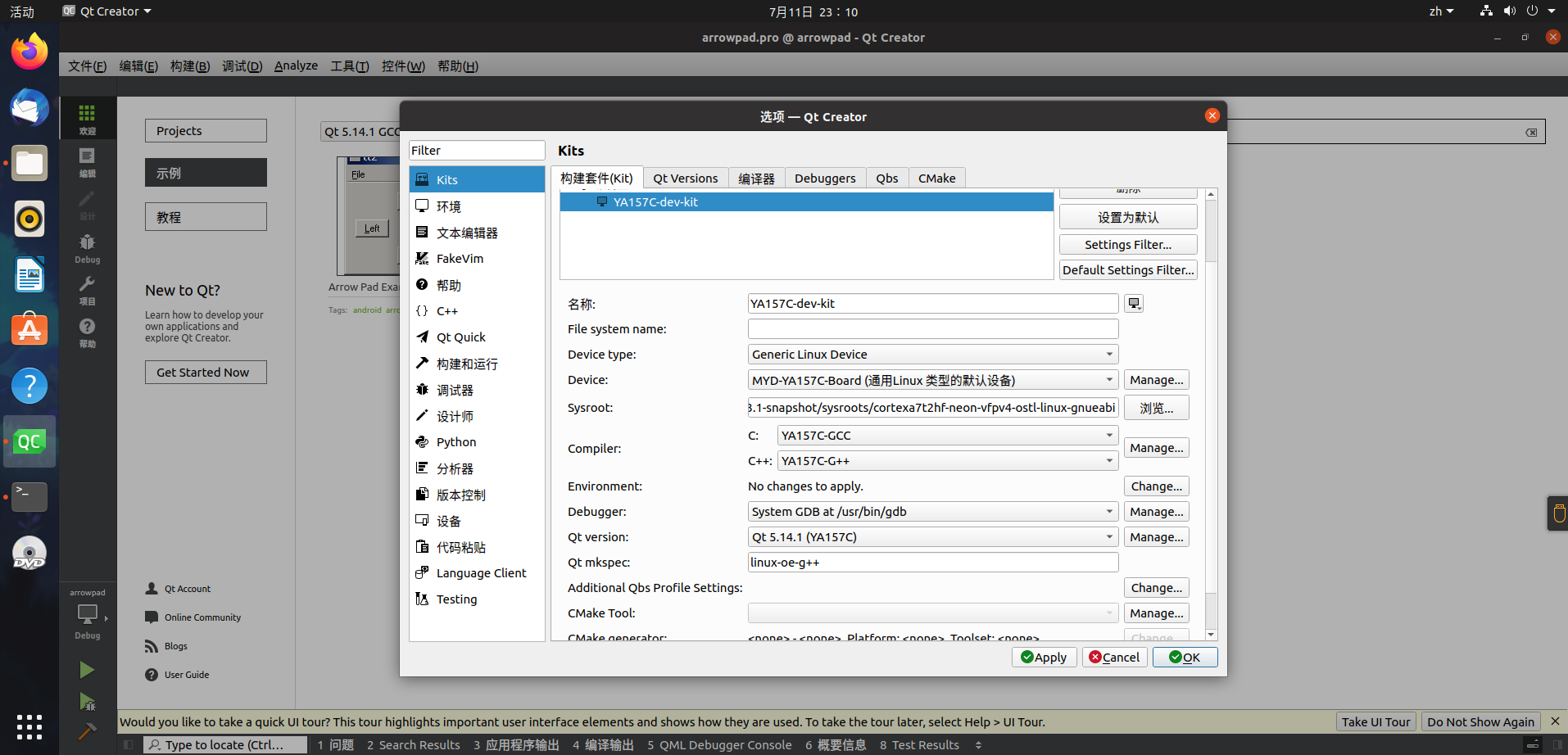The height and width of the screenshot is (755, 1568).
Task: Open Debugger dropdown System GDB
Action: pyautogui.click(x=933, y=512)
